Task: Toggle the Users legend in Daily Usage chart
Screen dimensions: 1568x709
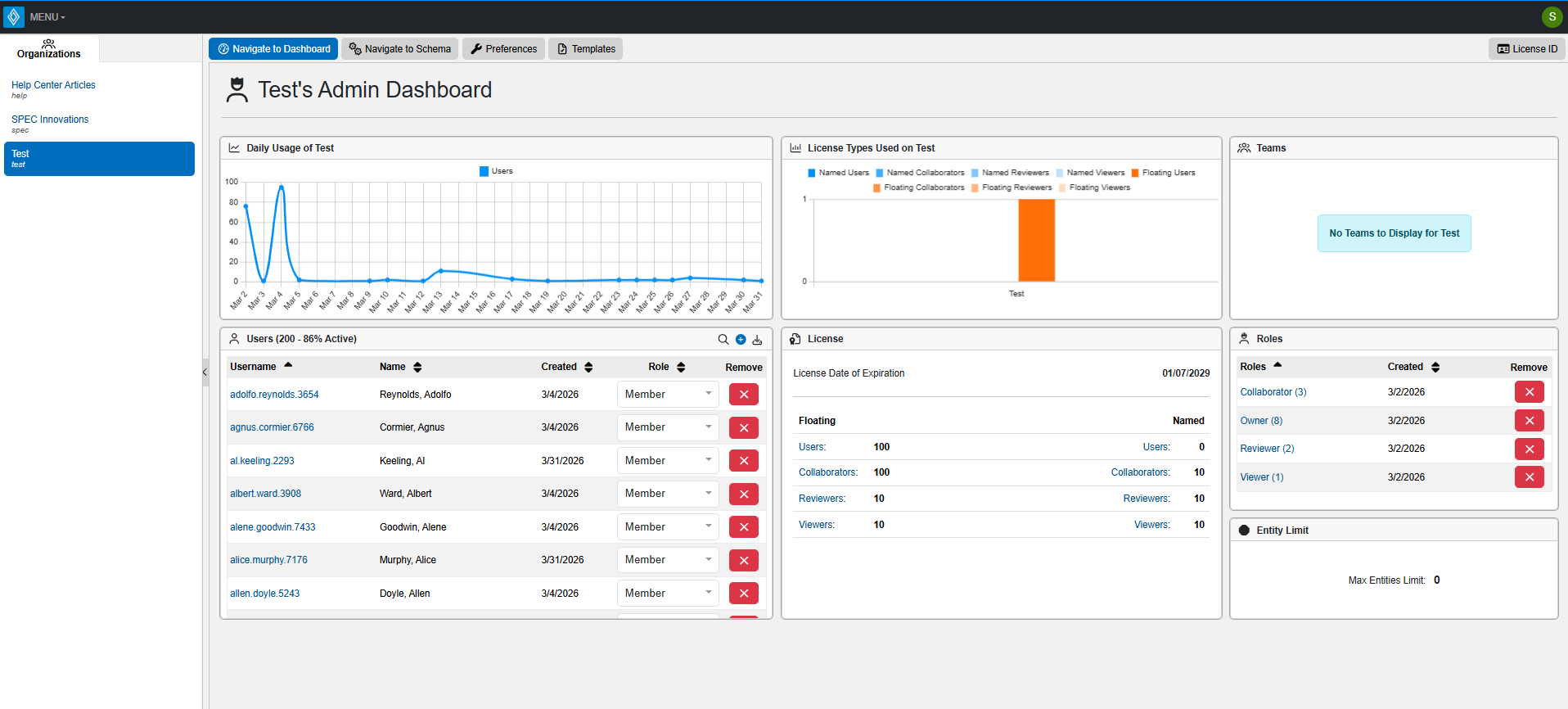Action: click(x=496, y=171)
